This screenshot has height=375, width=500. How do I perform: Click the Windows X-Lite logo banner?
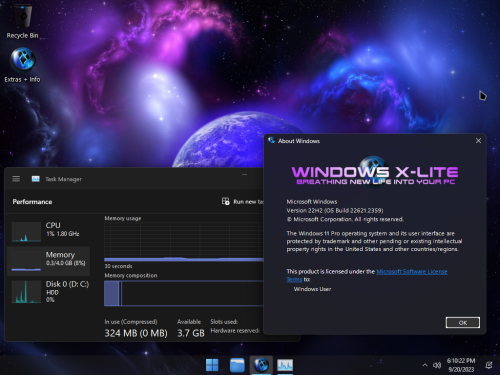point(375,173)
